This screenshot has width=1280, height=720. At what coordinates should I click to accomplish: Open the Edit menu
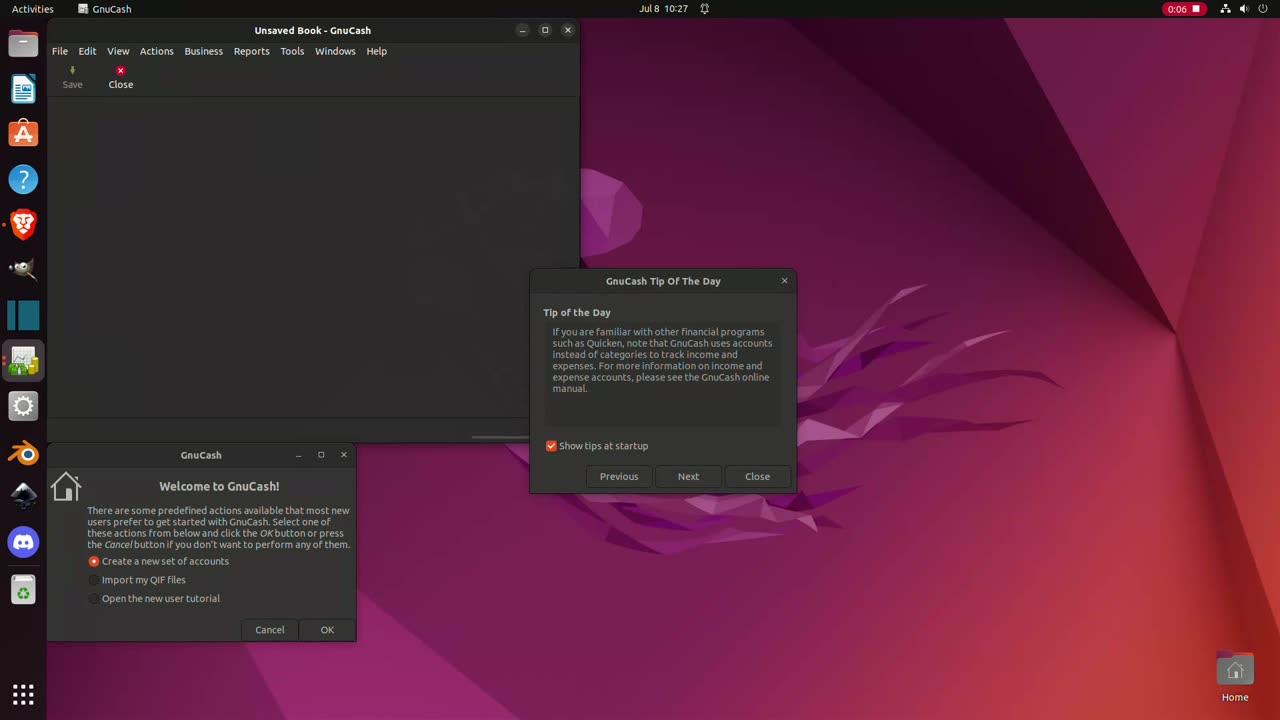point(88,51)
